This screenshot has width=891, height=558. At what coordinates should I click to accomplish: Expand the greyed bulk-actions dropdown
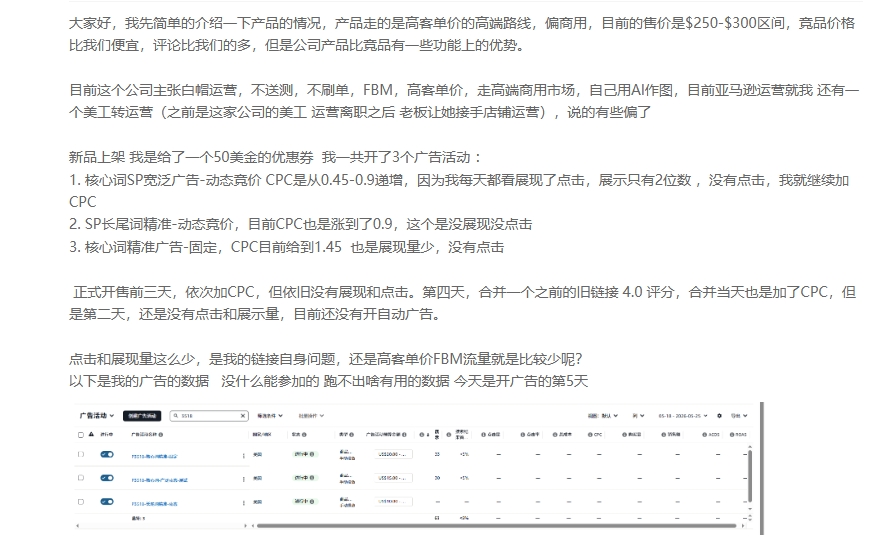click(311, 416)
